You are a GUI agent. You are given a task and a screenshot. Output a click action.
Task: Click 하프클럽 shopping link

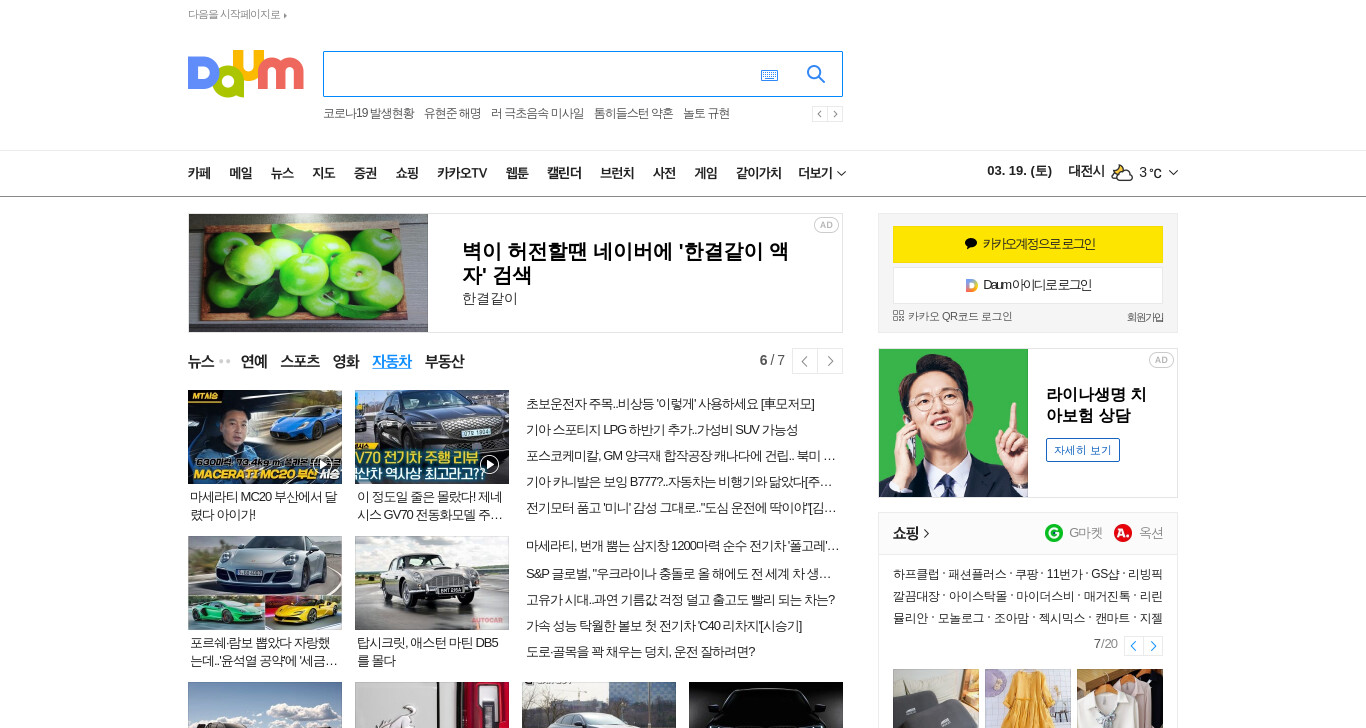[x=916, y=574]
